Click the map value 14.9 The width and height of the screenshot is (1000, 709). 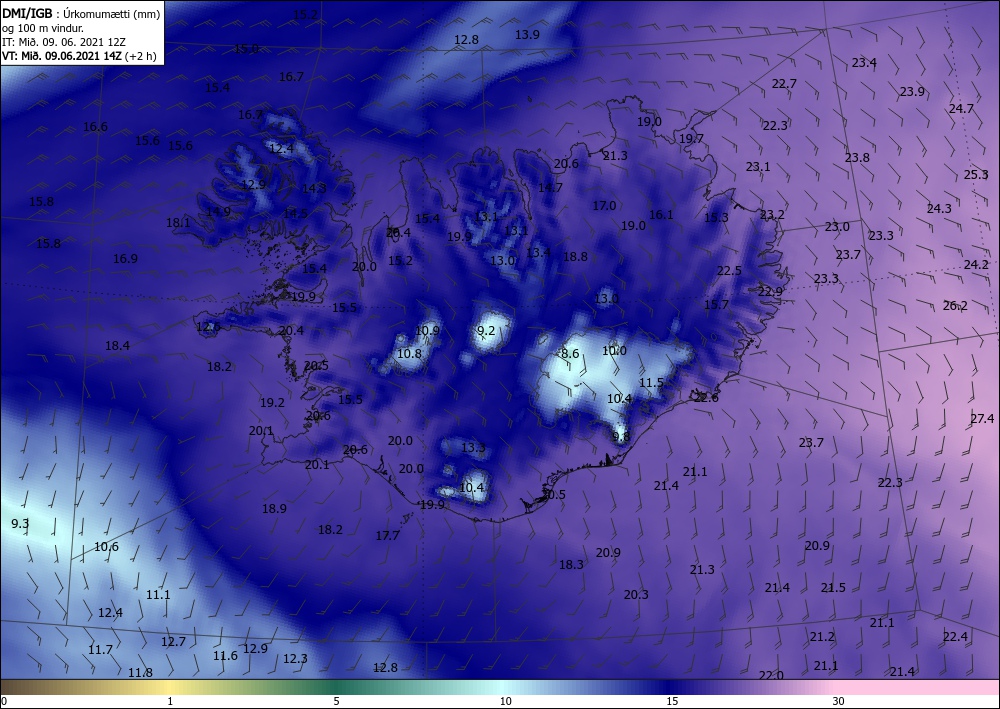(218, 212)
